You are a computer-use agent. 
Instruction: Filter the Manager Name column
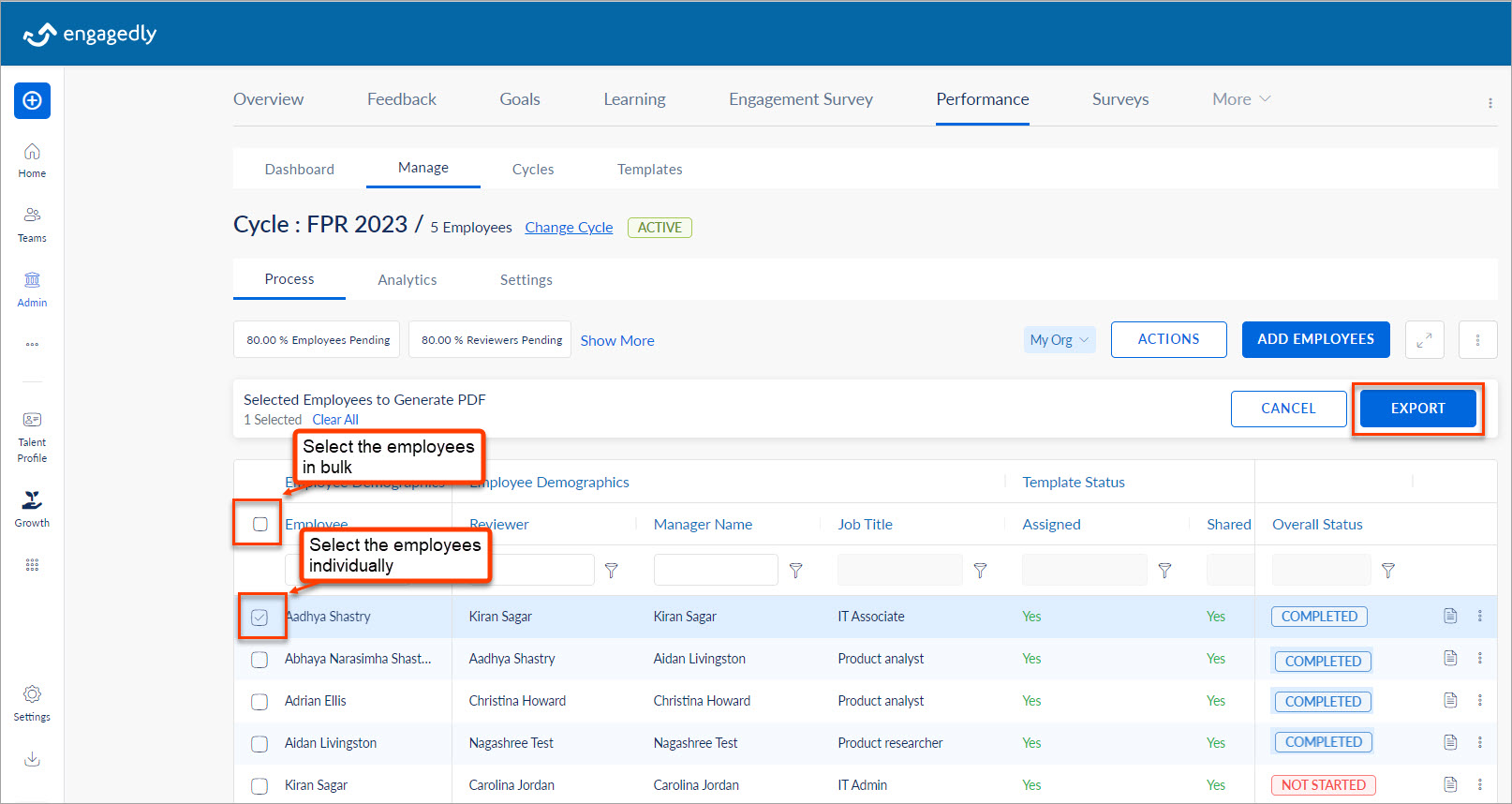(795, 570)
